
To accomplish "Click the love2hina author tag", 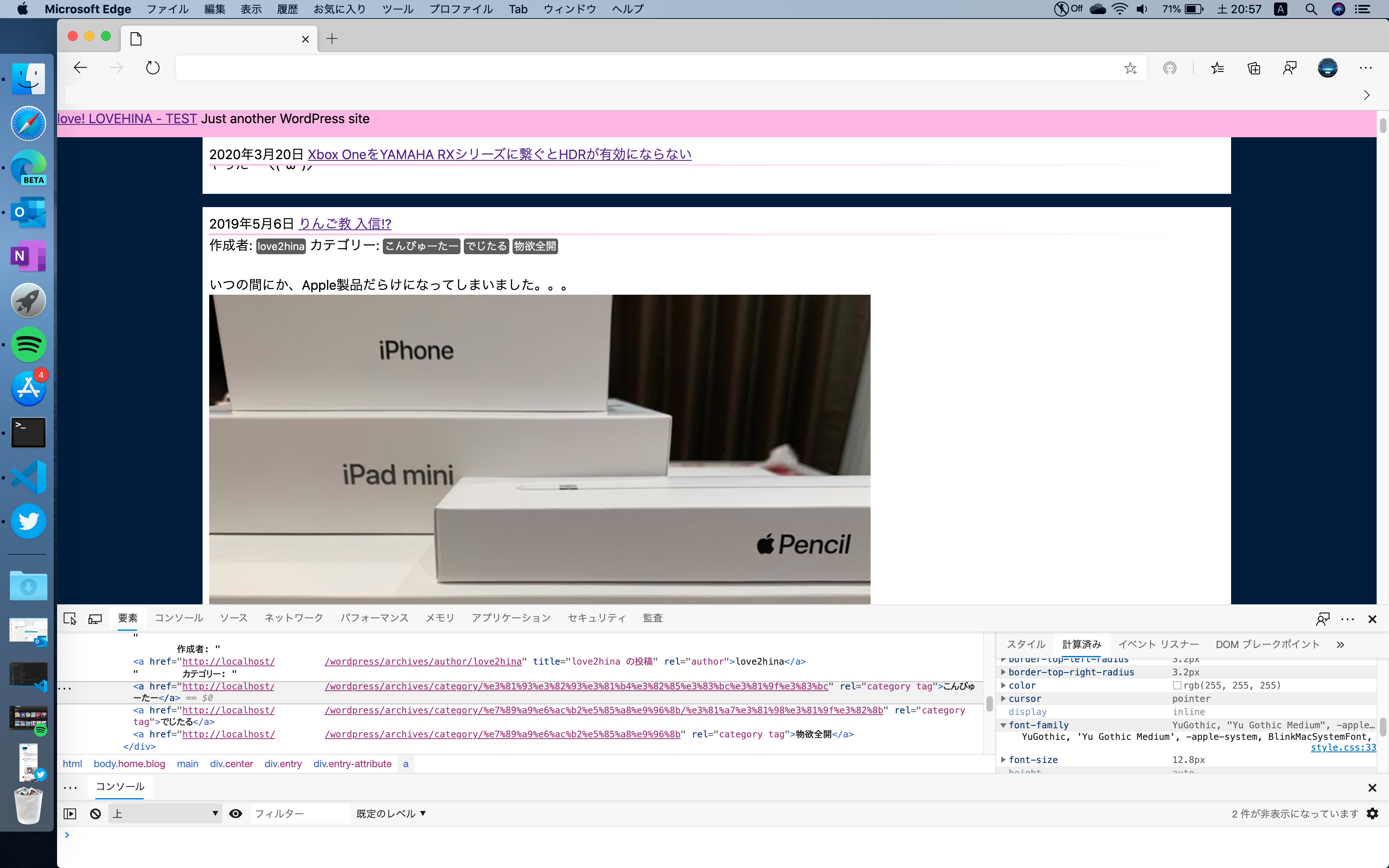I will [x=281, y=246].
